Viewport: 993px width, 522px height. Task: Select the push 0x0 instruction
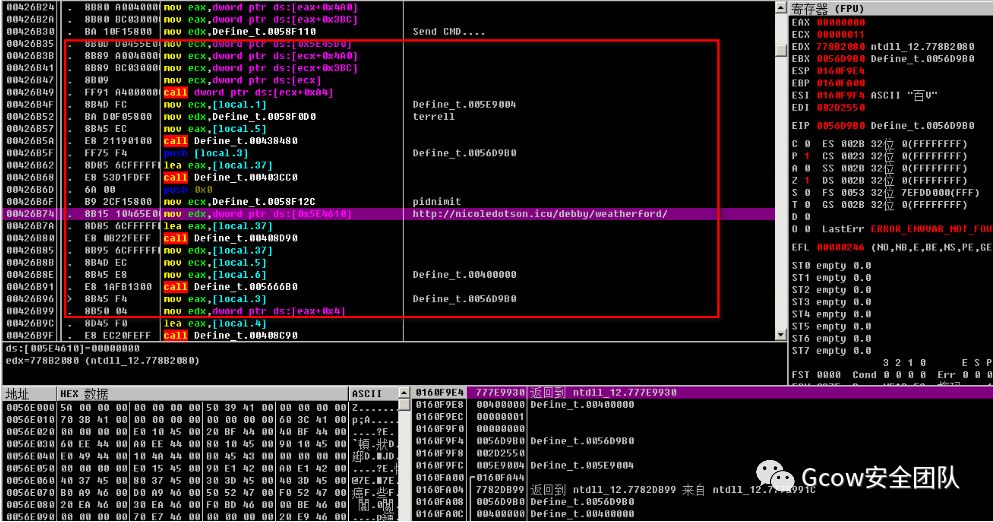coord(188,189)
